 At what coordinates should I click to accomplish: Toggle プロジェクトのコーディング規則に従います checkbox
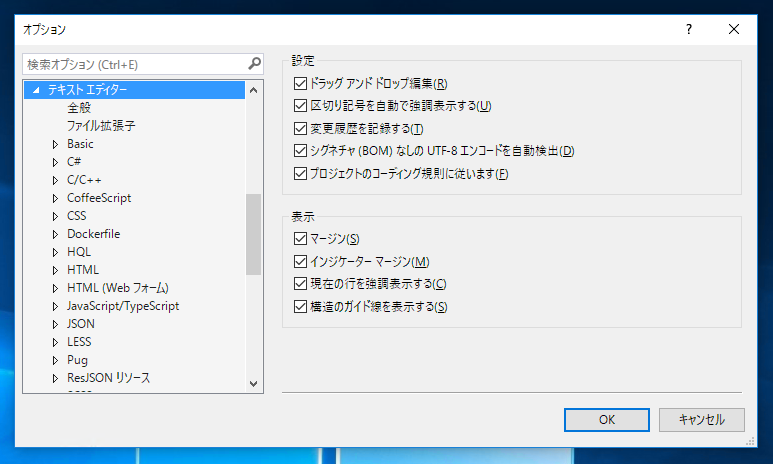coord(300,174)
